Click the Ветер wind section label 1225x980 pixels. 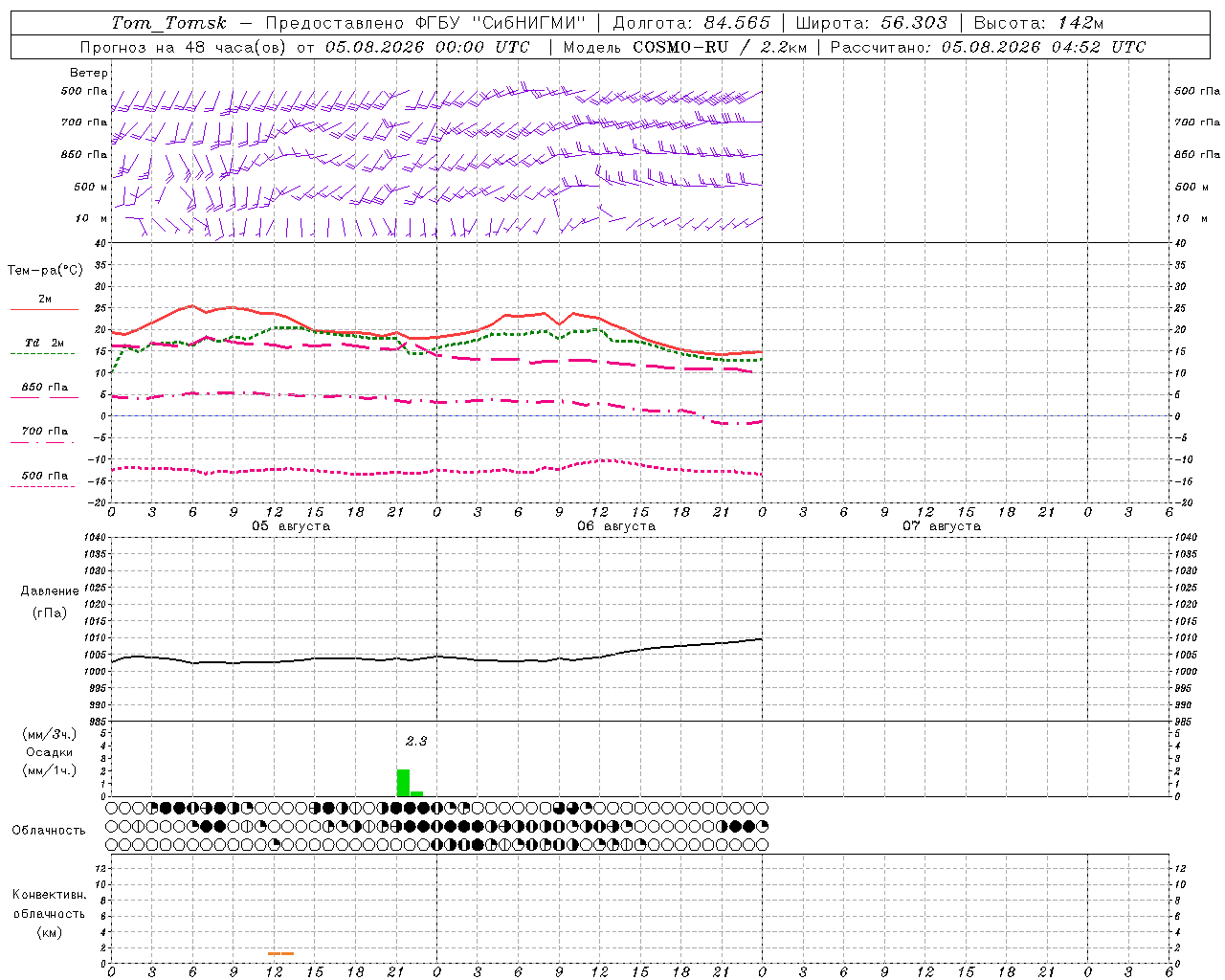tap(88, 73)
